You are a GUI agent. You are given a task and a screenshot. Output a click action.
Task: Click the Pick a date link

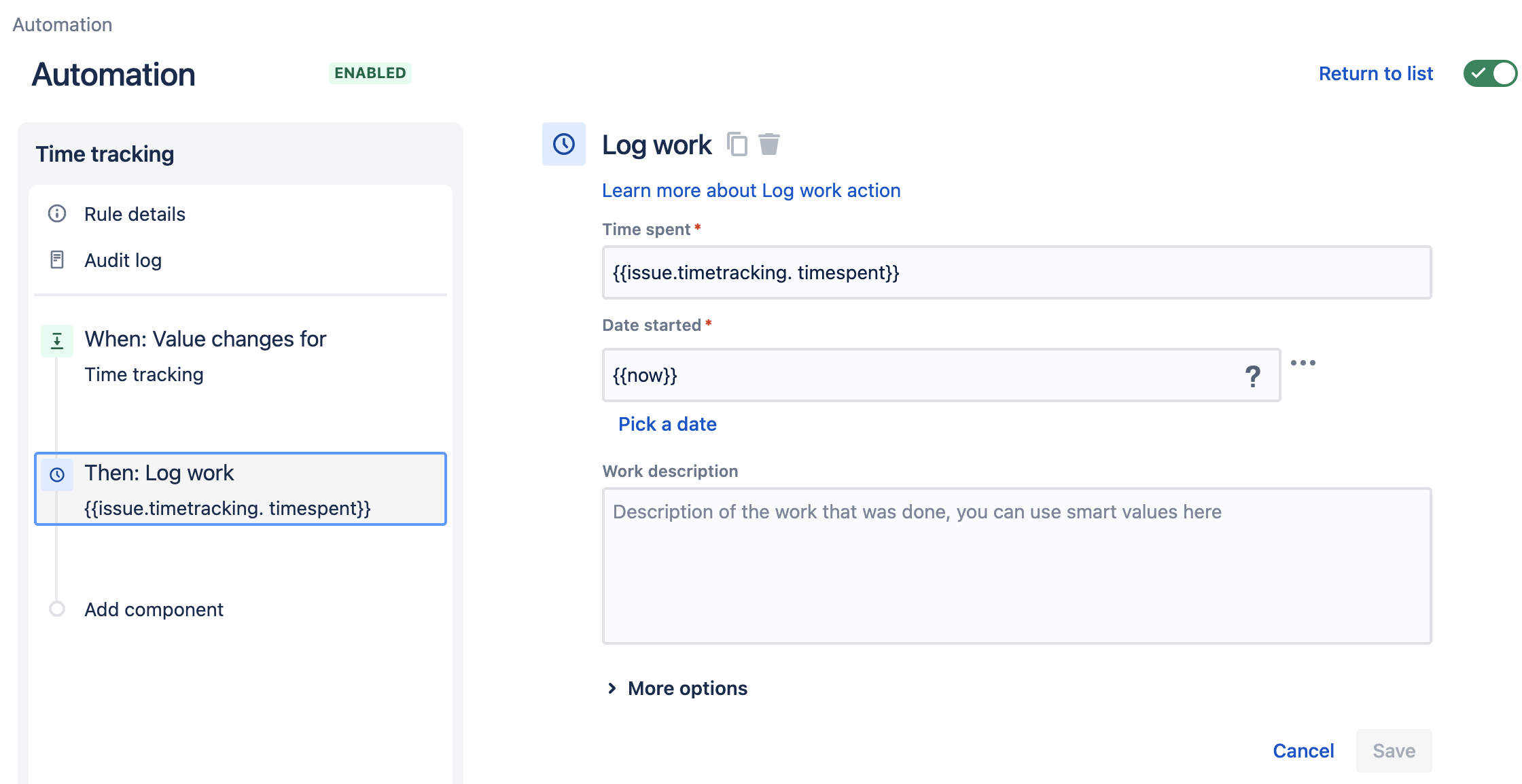[x=667, y=423]
